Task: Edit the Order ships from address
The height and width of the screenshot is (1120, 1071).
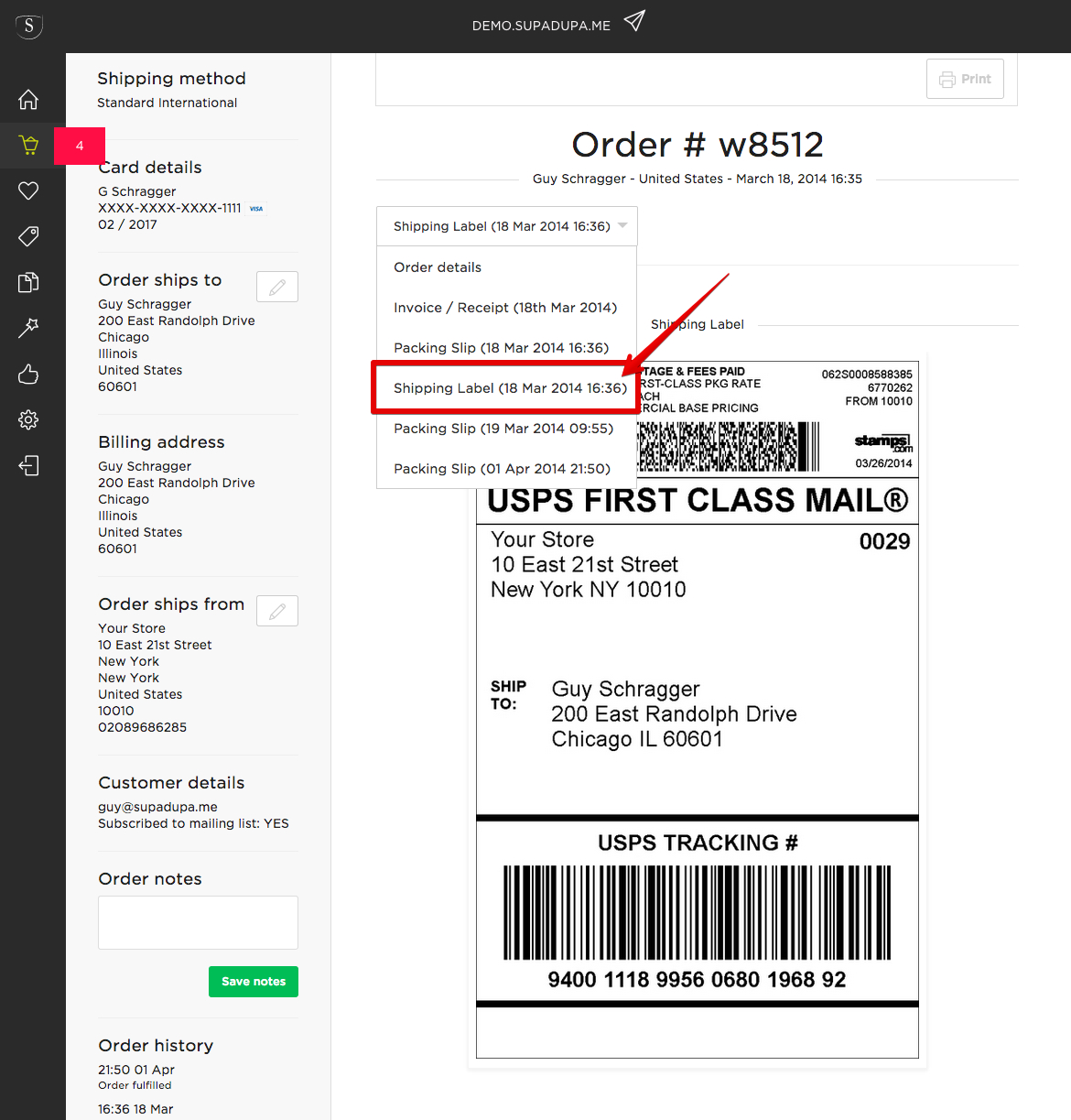Action: pyautogui.click(x=277, y=611)
